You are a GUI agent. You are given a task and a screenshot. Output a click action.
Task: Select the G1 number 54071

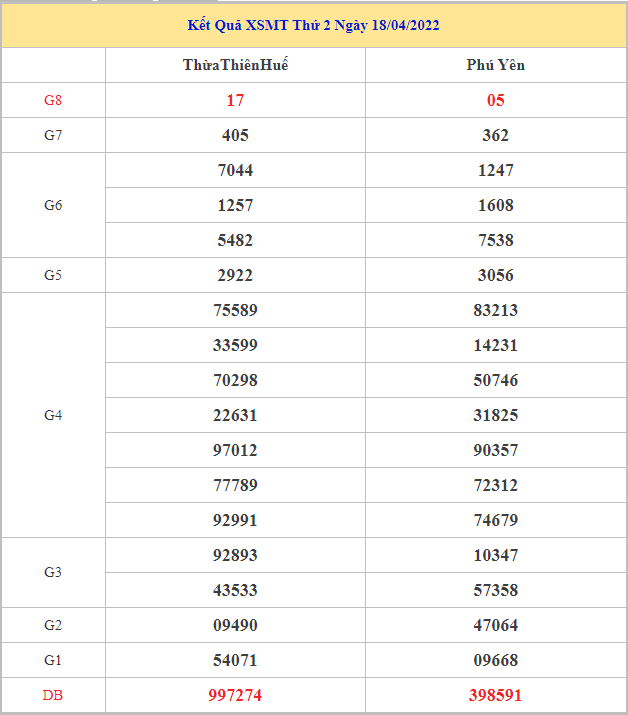click(235, 660)
